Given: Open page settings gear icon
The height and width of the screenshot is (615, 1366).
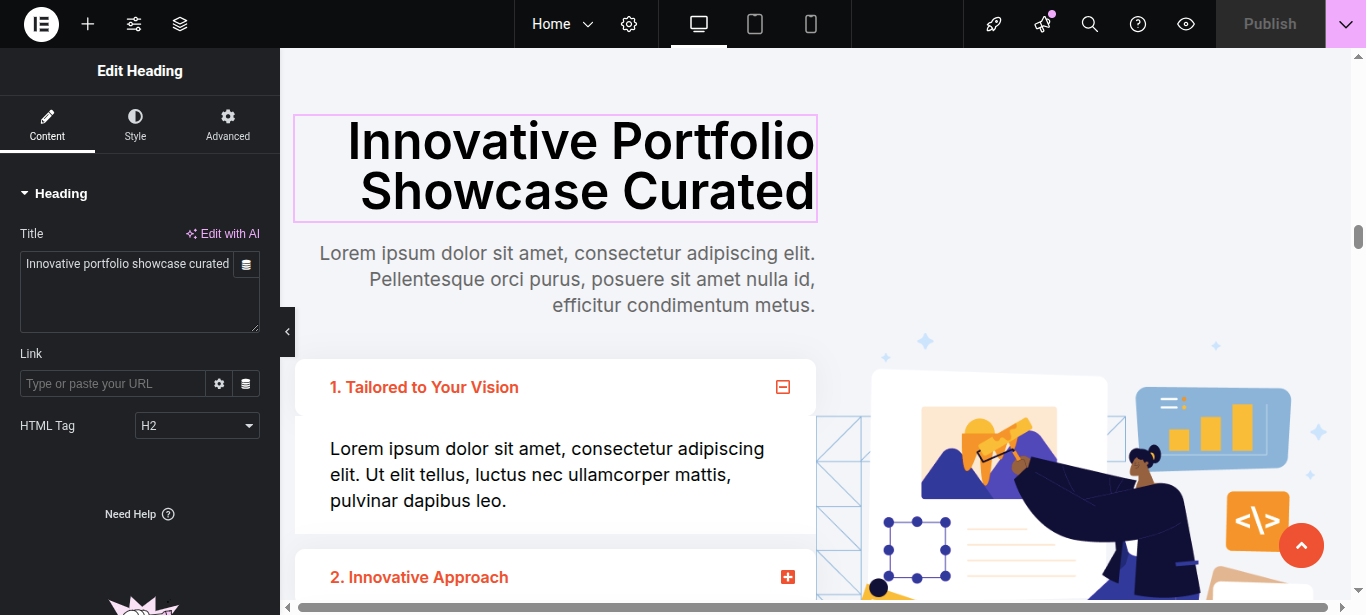Looking at the screenshot, I should pyautogui.click(x=629, y=24).
